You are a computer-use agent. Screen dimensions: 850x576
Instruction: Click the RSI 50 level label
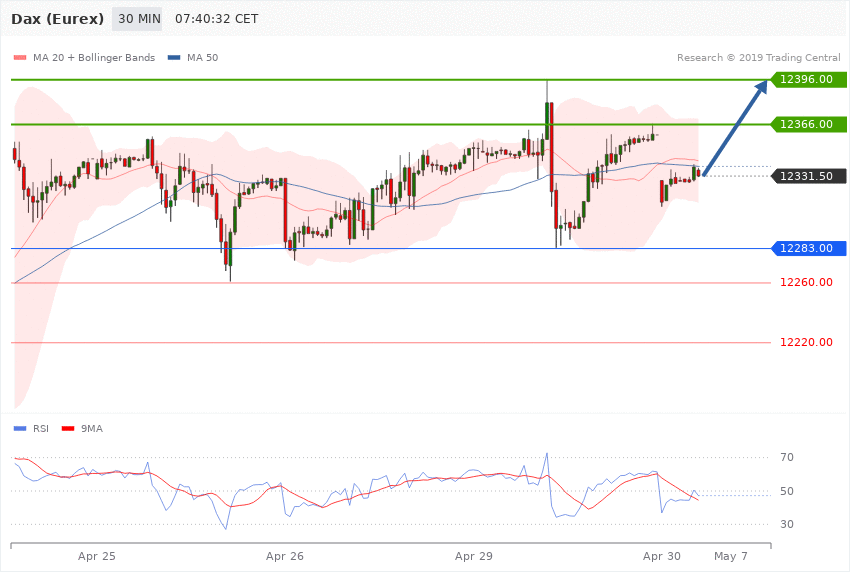click(x=787, y=491)
